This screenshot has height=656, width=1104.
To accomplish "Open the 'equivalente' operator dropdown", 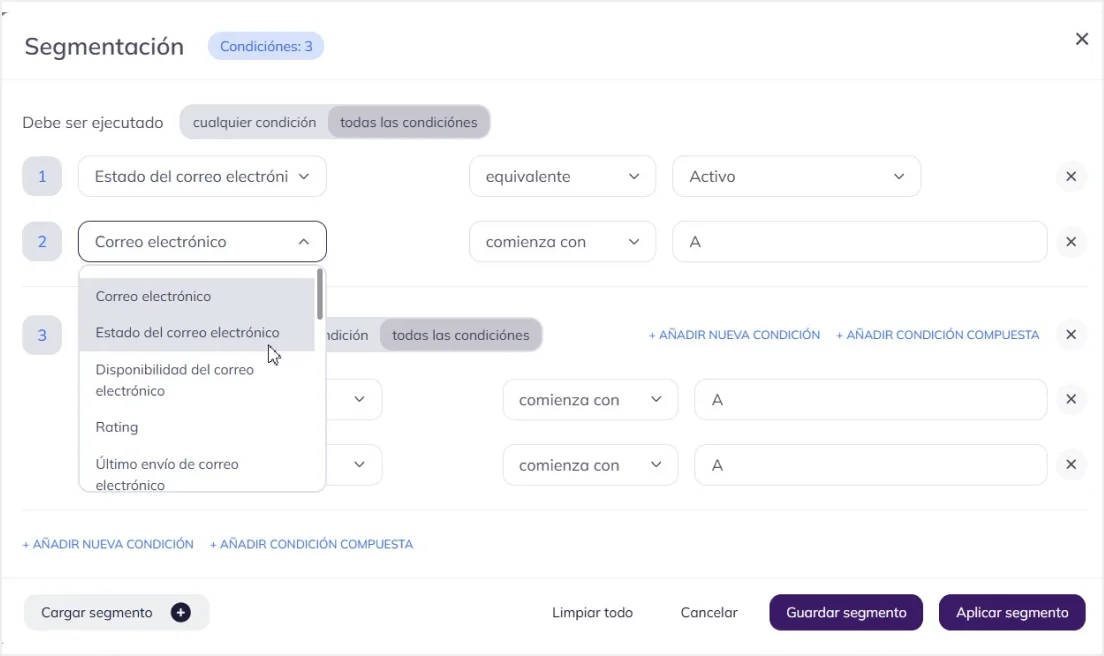I will [x=562, y=177].
